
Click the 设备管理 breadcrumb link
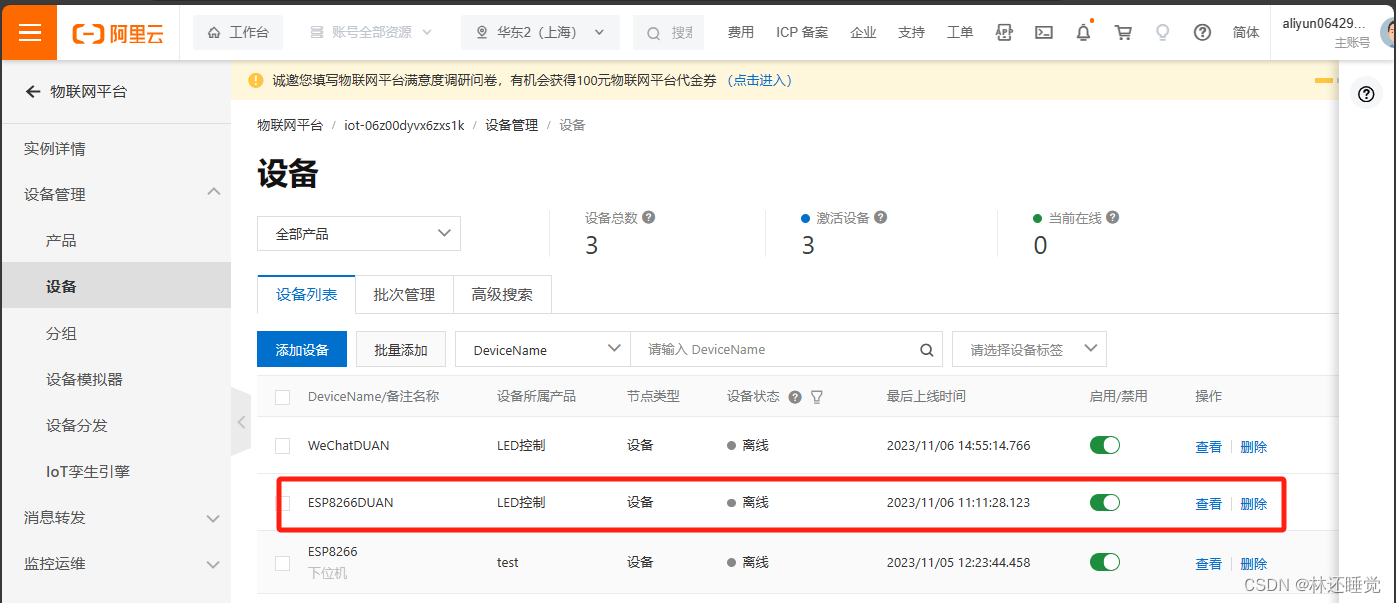[x=511, y=125]
